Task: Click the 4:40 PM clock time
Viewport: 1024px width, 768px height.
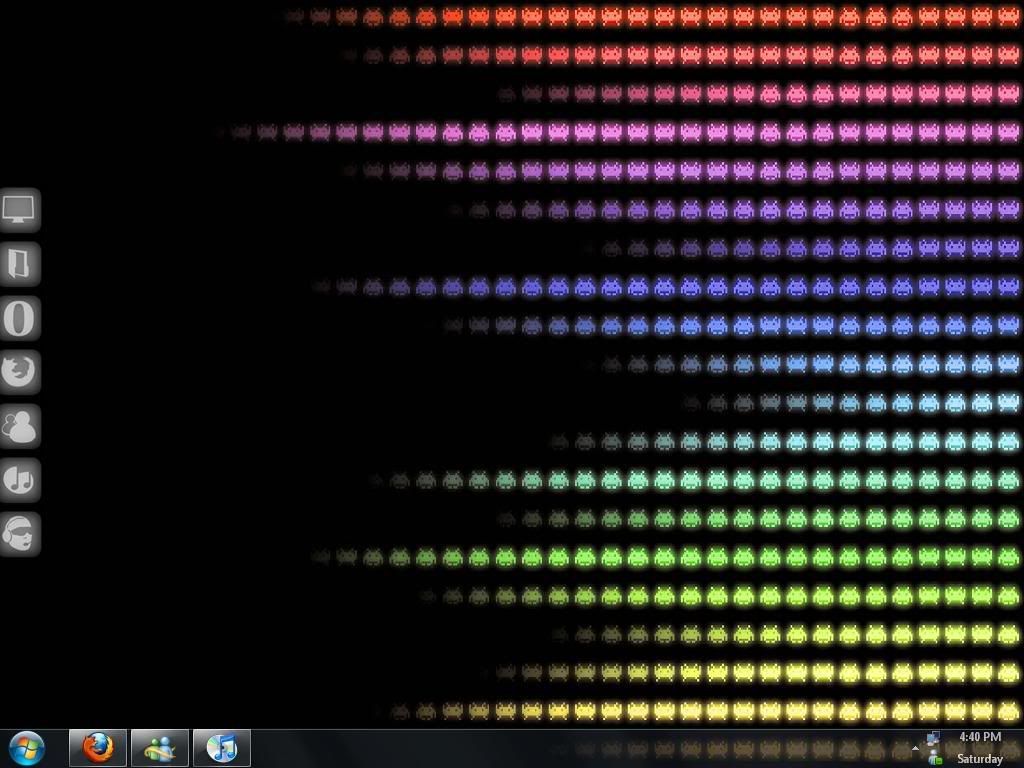Action: [x=979, y=738]
